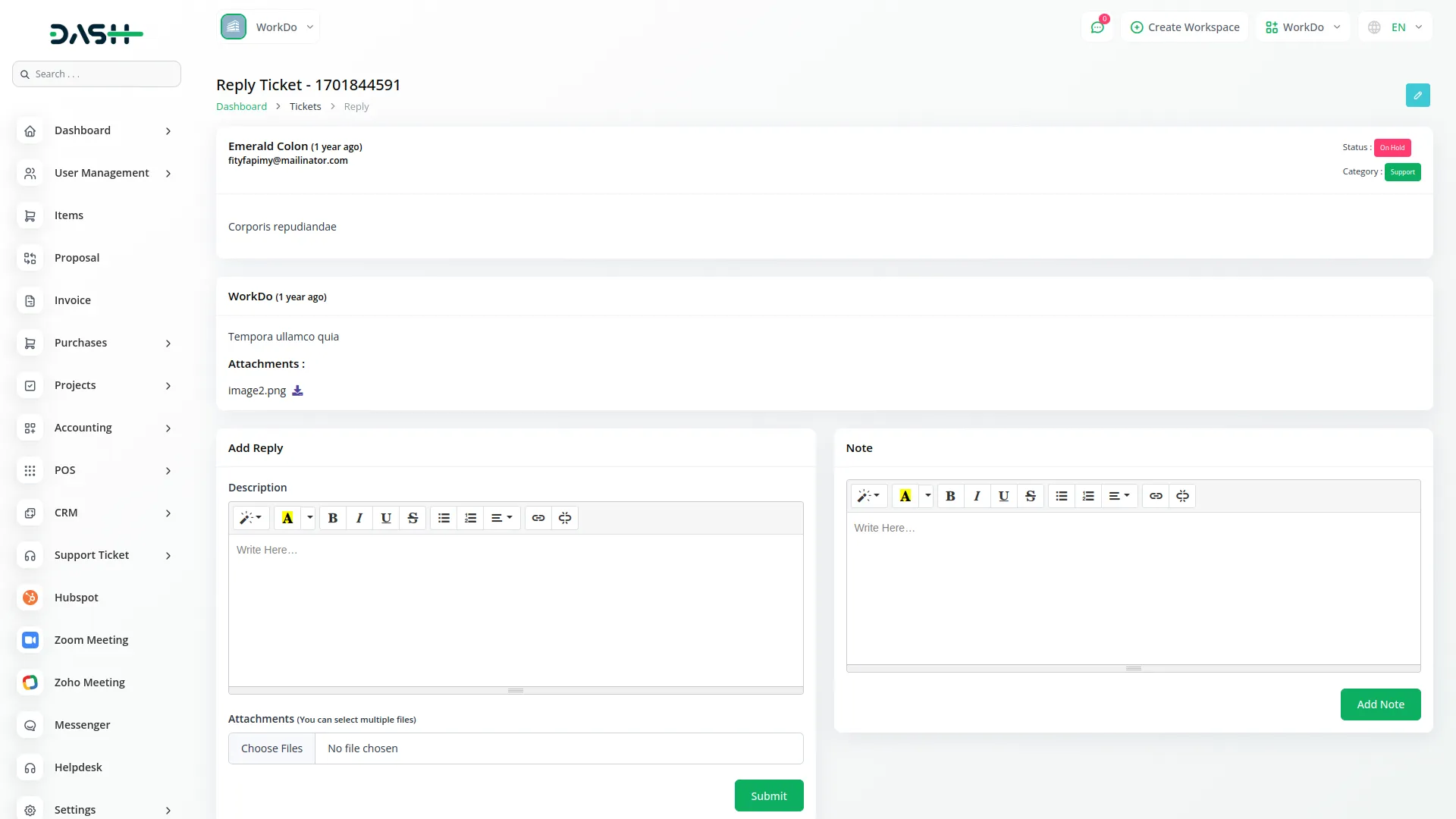Expand the Projects section in the sidebar
Screen dimensions: 1456x819
[75, 385]
